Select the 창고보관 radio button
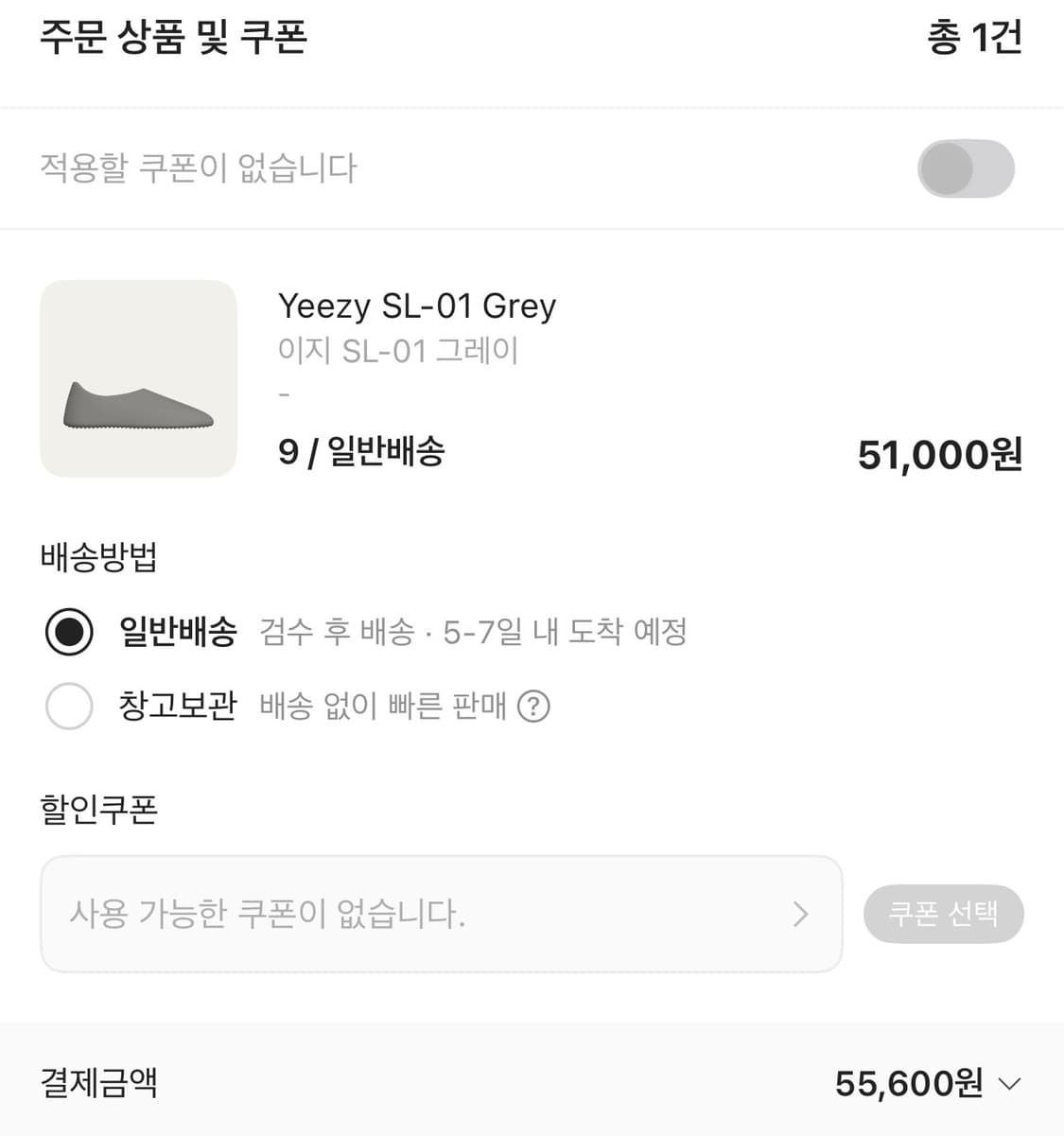 point(69,707)
